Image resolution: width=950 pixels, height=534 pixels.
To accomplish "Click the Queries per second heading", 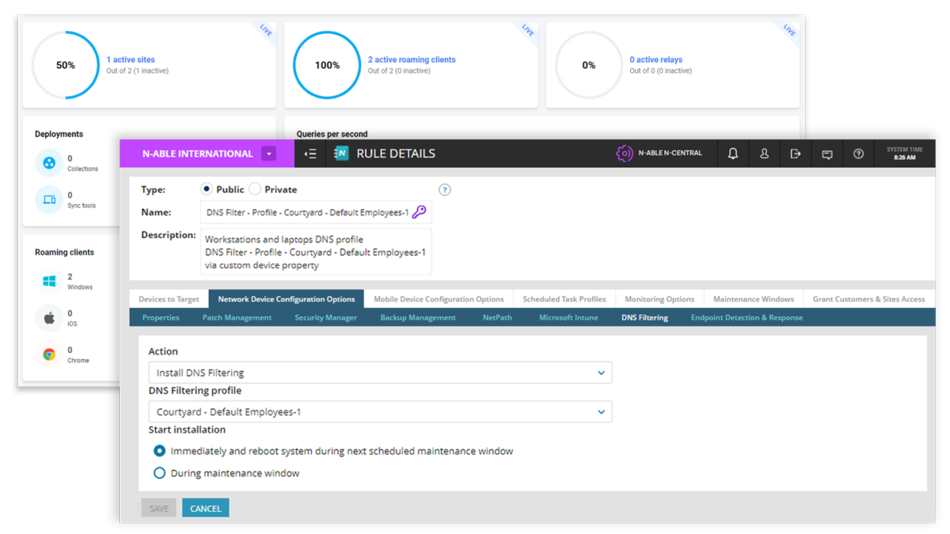I will point(331,134).
